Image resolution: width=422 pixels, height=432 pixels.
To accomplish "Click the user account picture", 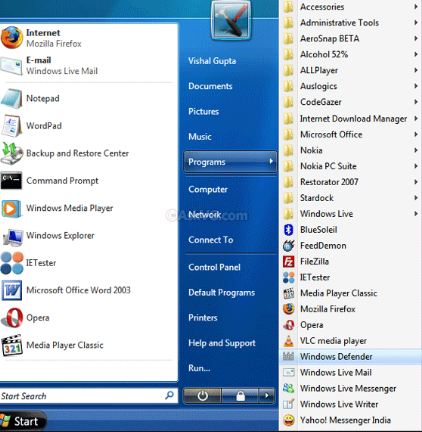I will point(231,20).
